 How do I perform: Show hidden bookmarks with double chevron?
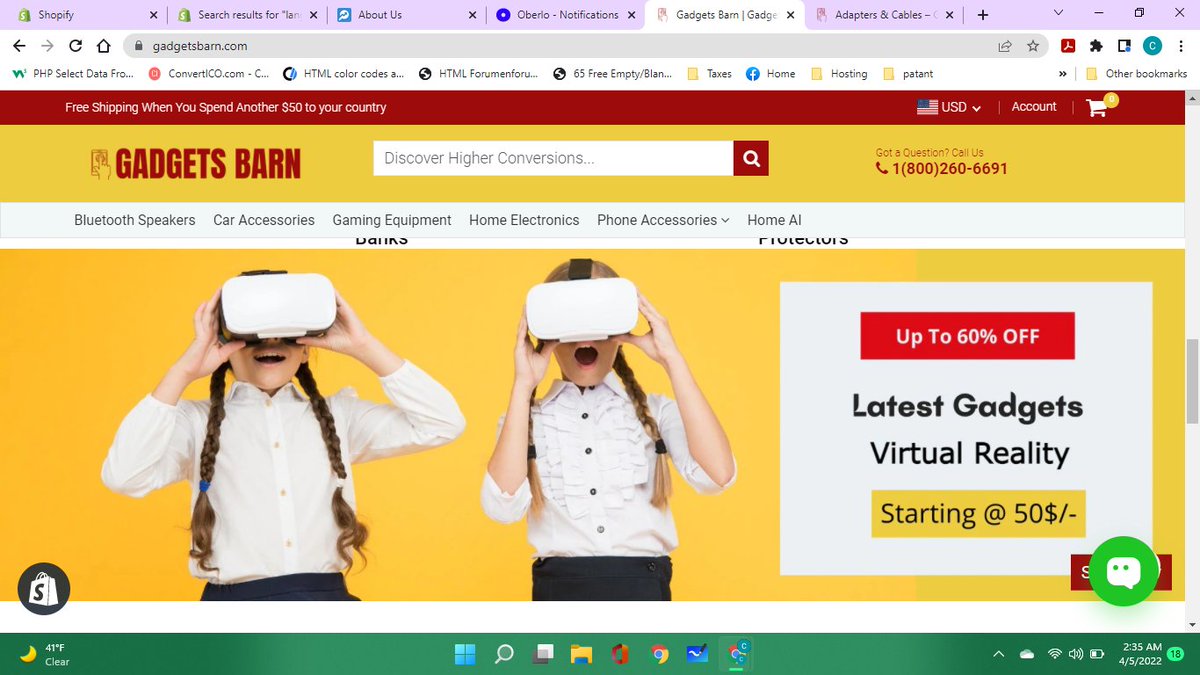[1062, 74]
